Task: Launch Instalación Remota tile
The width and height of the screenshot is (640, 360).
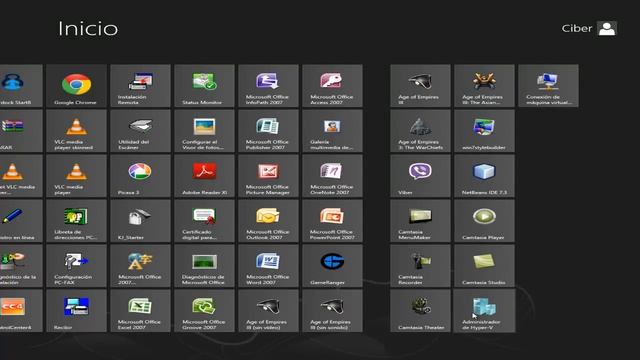Action: pos(140,86)
